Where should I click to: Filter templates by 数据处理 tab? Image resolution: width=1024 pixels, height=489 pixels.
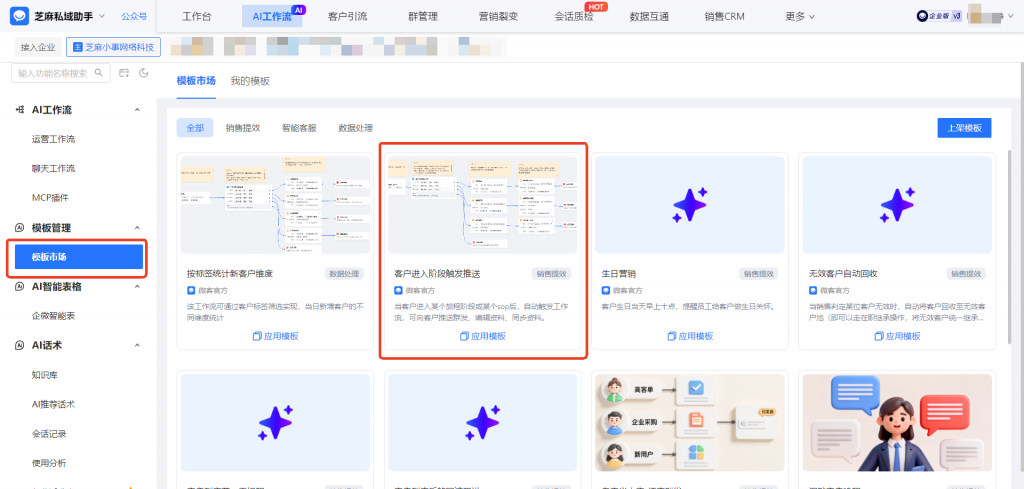tap(356, 128)
